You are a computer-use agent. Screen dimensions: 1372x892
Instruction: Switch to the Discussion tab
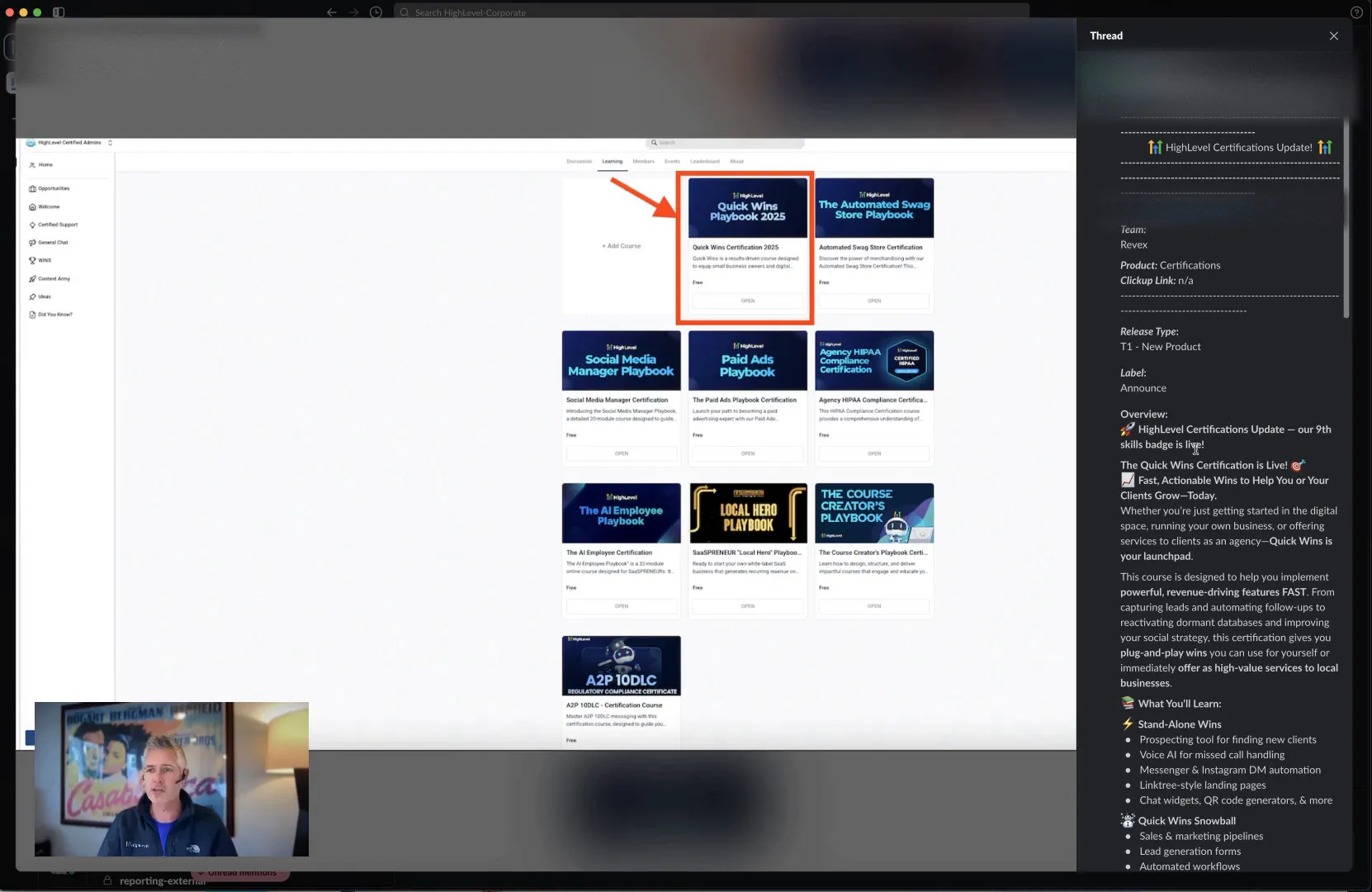[579, 162]
